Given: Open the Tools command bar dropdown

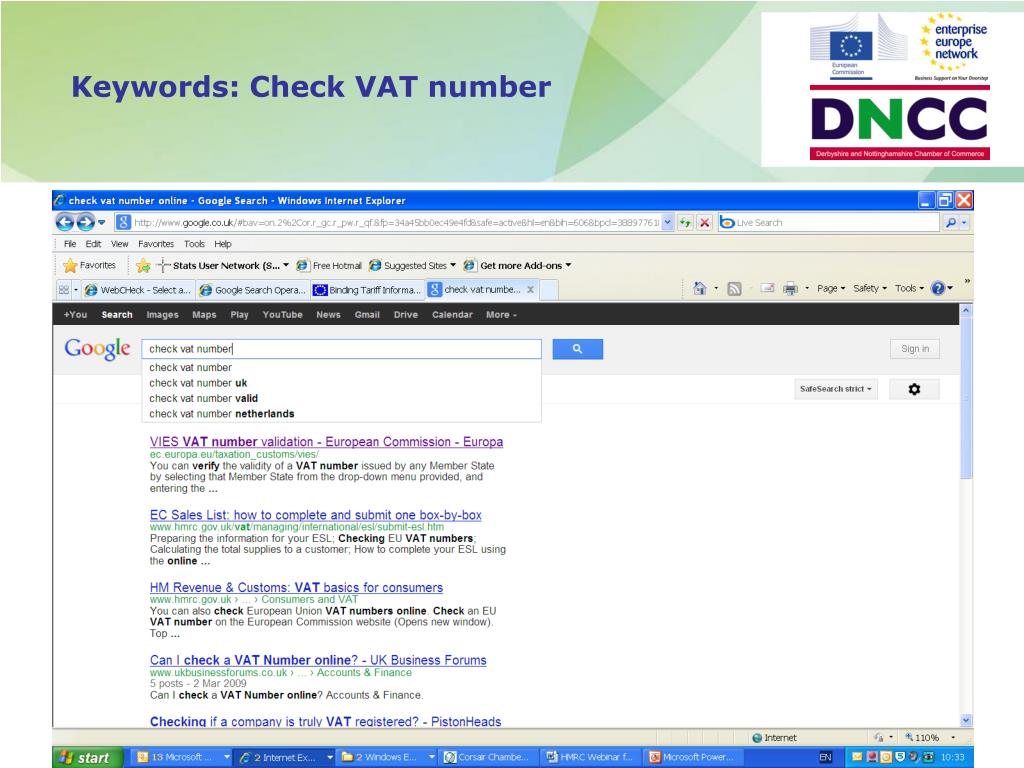Looking at the screenshot, I should tap(909, 288).
